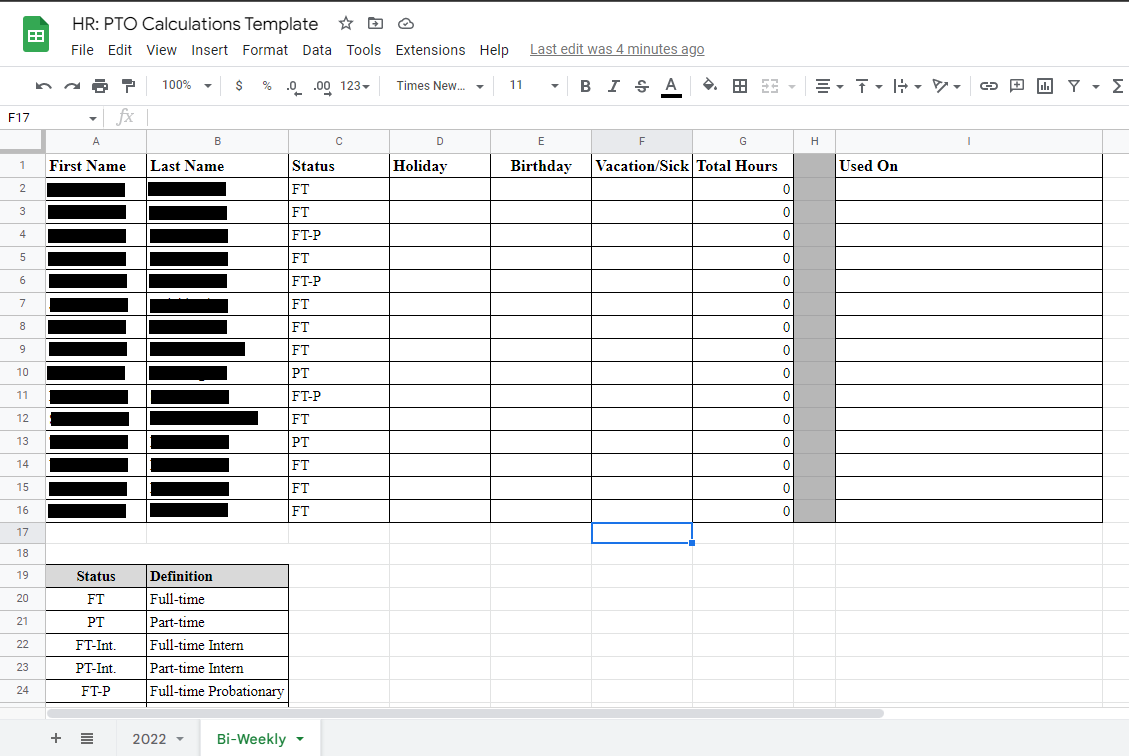Open the text color picker
The height and width of the screenshot is (756, 1129).
671,86
